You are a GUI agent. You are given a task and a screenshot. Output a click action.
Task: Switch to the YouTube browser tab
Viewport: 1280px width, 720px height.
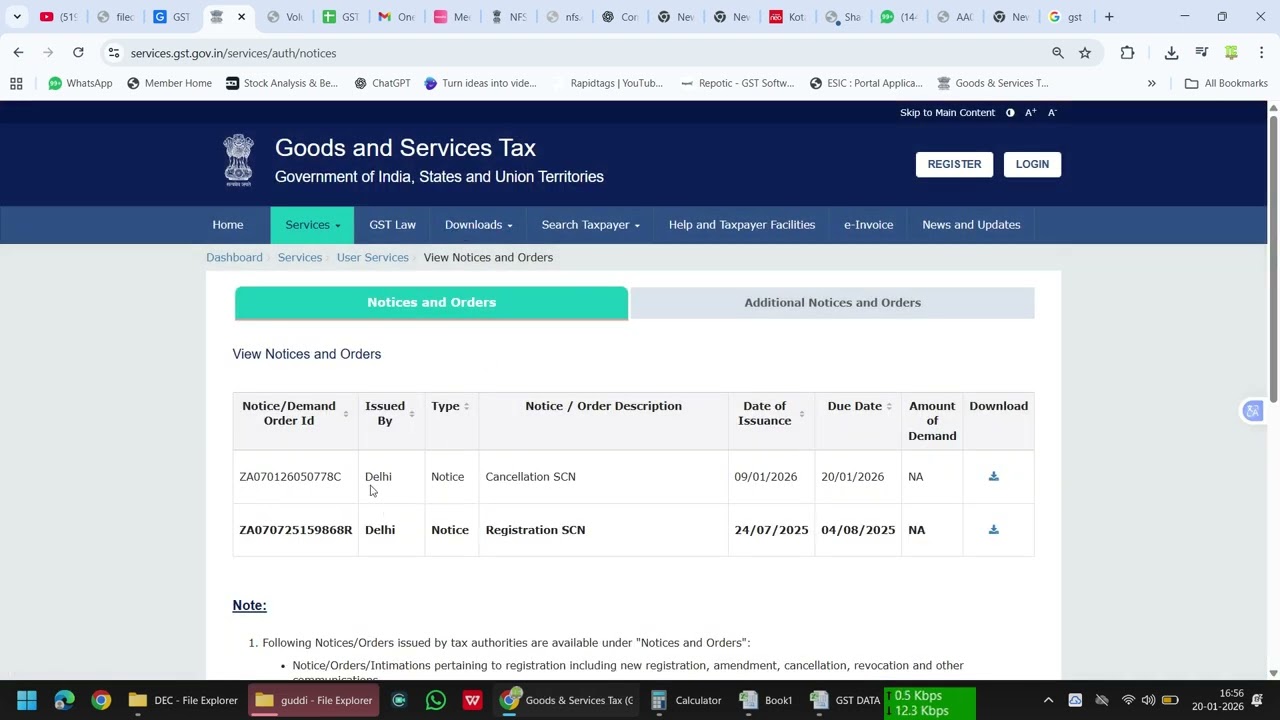pos(60,17)
